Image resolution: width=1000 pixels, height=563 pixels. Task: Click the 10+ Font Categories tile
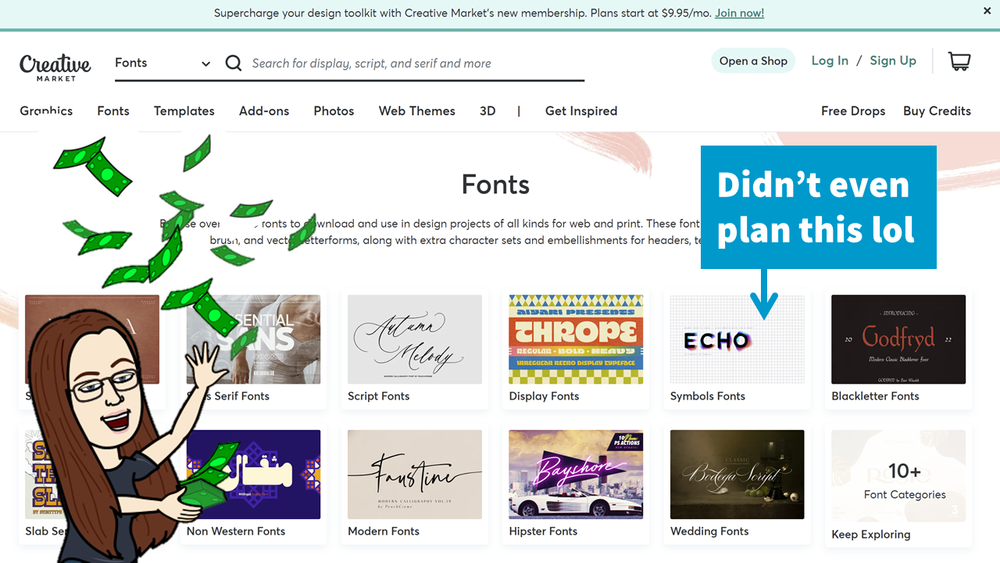[x=899, y=476]
